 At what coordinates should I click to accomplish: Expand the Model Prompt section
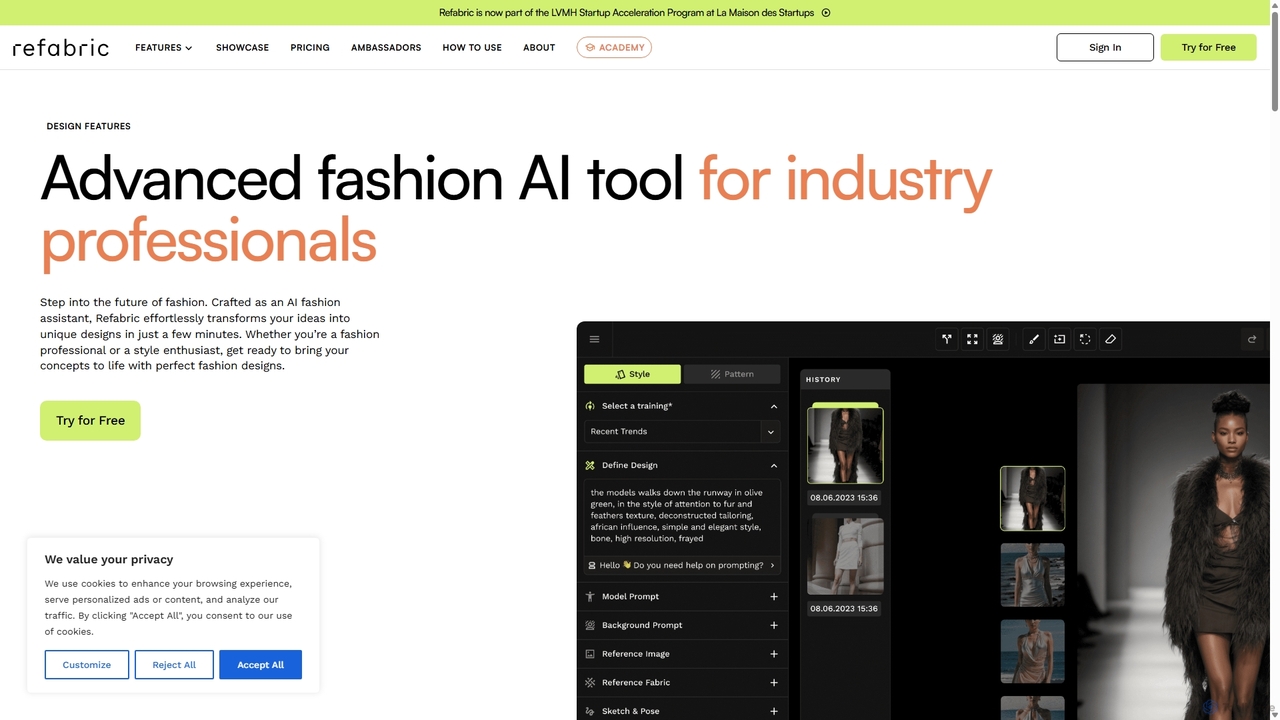[x=774, y=596]
